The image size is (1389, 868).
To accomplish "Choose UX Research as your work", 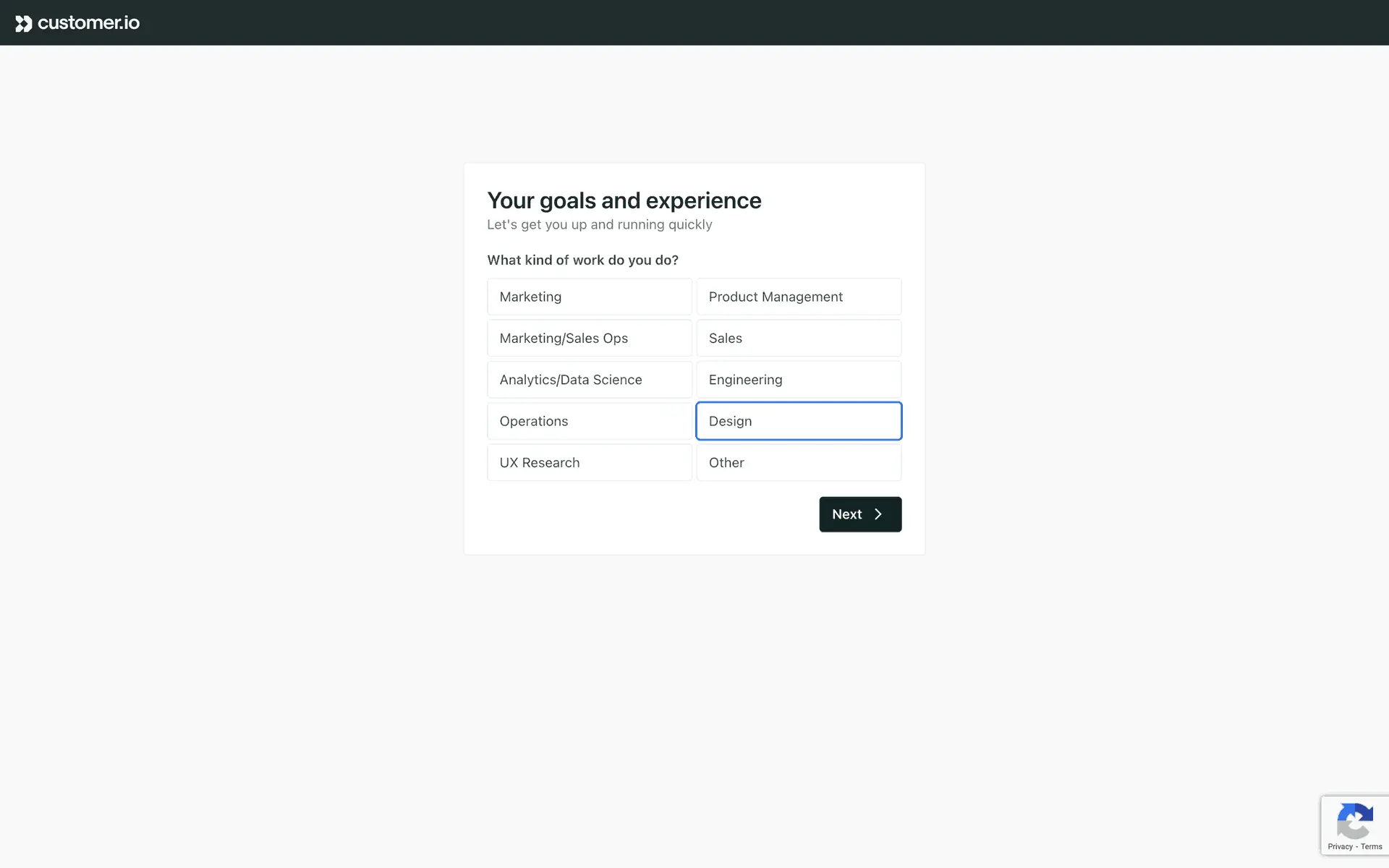I will [x=589, y=462].
